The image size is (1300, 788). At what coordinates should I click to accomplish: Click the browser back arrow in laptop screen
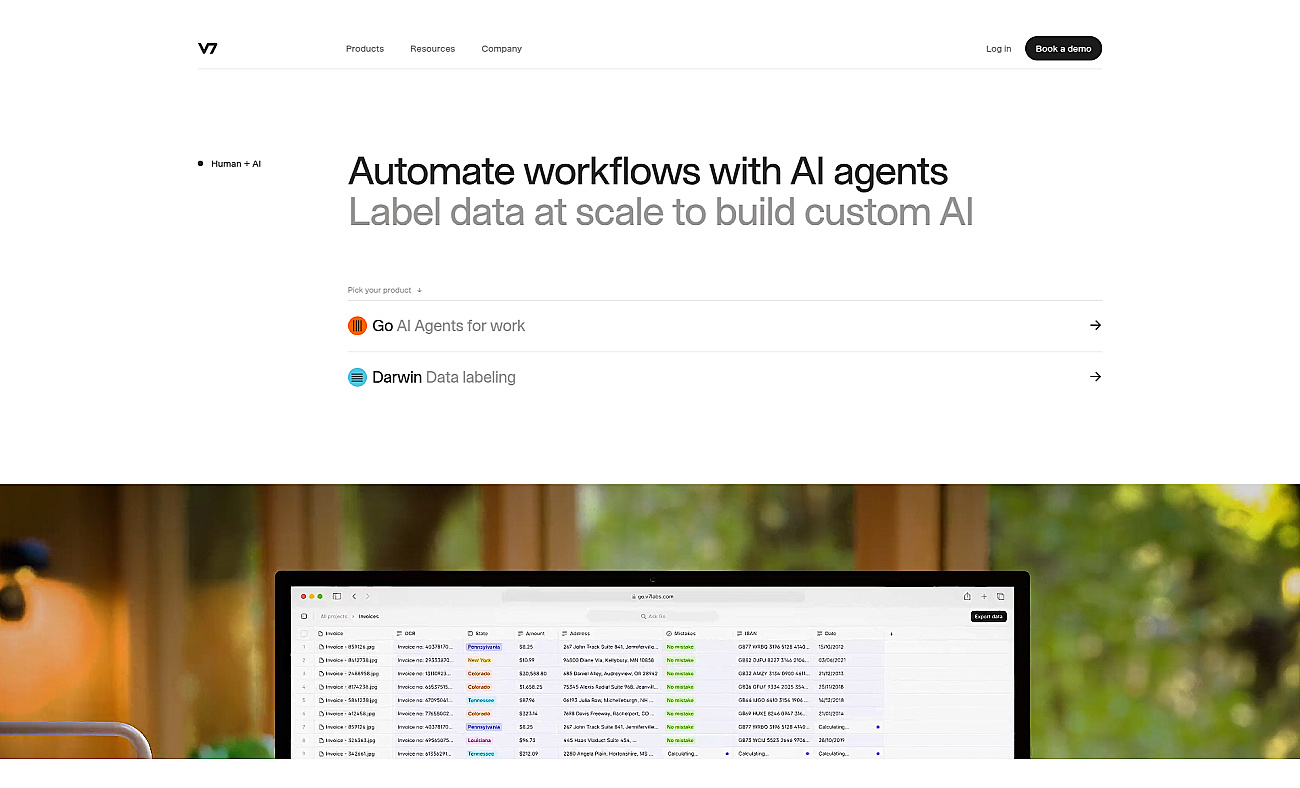(354, 596)
